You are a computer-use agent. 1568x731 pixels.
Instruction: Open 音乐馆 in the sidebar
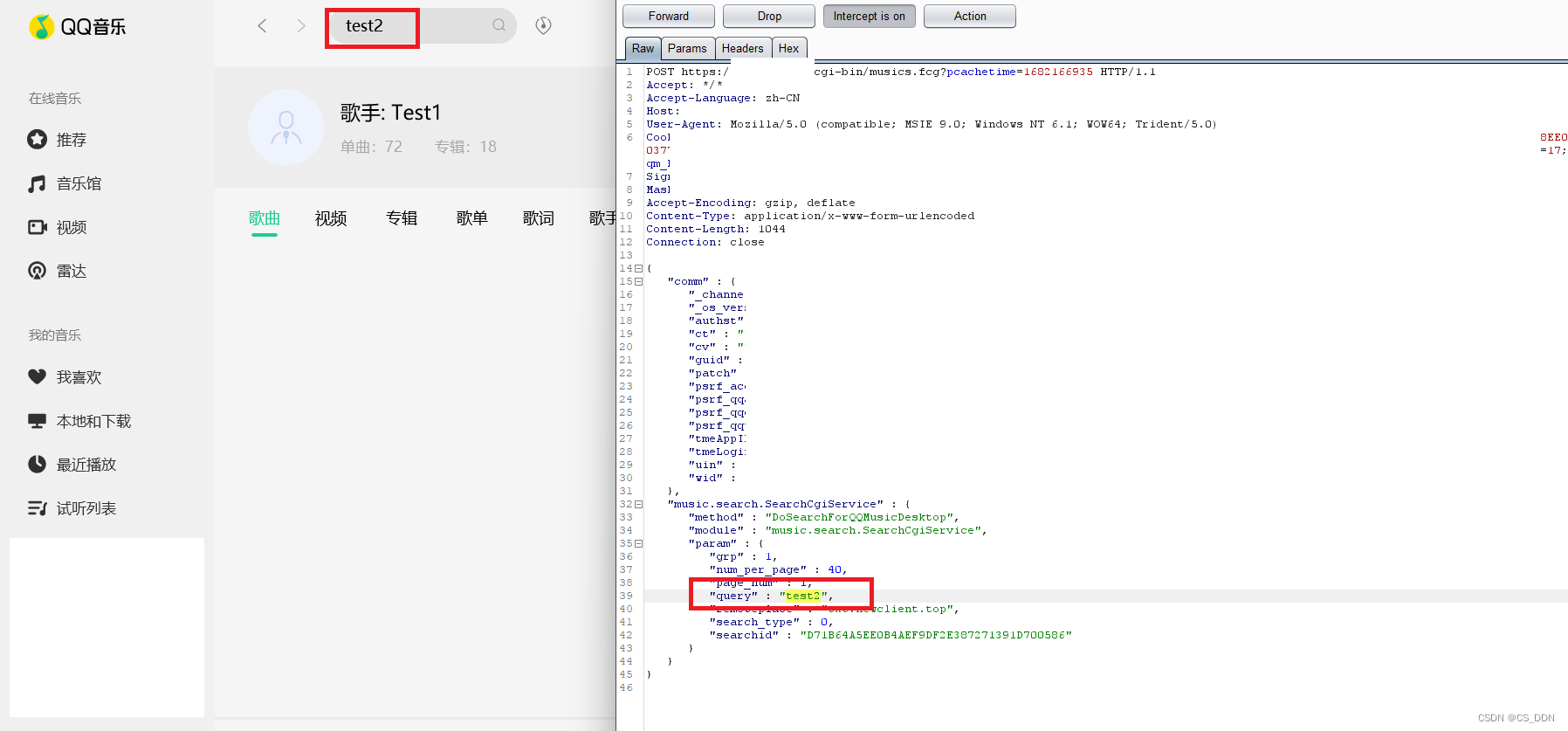[79, 183]
